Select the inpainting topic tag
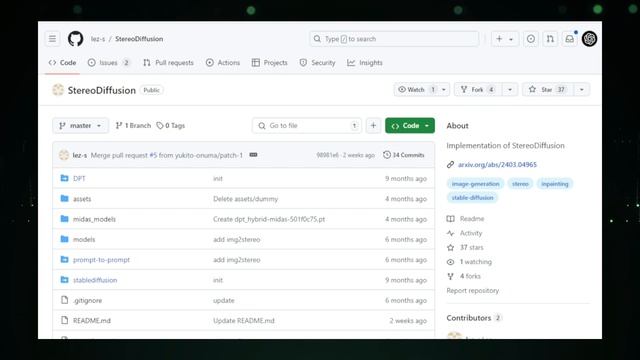The height and width of the screenshot is (360, 640). (x=555, y=184)
